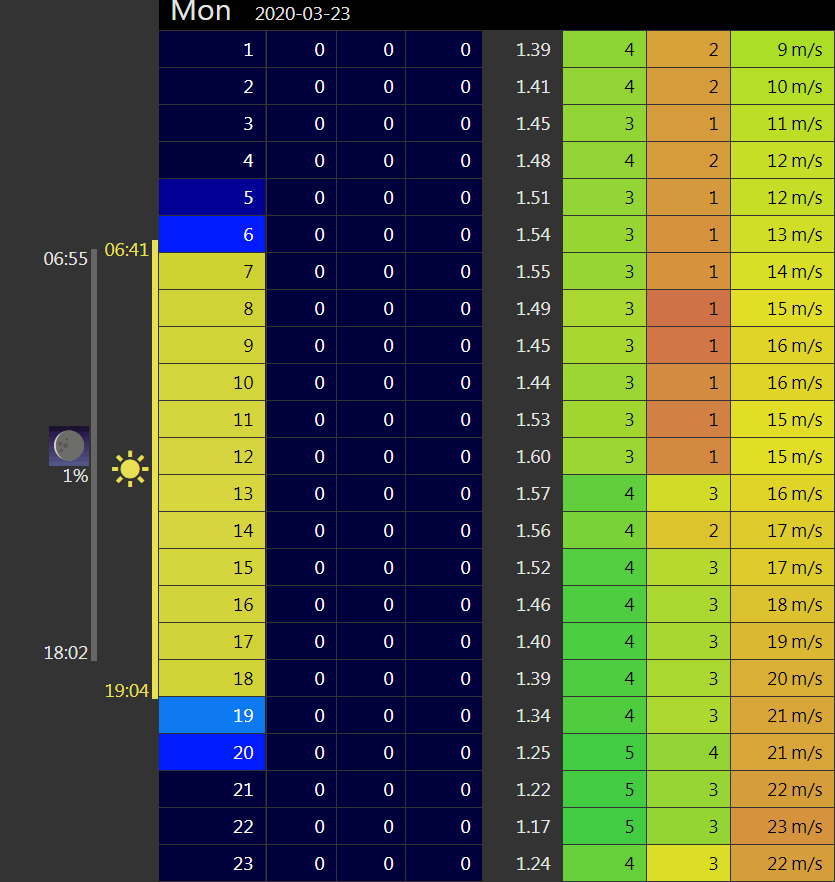This screenshot has width=835, height=882.
Task: Click red-orange value 1 in hour 8 row
Action: click(x=689, y=309)
